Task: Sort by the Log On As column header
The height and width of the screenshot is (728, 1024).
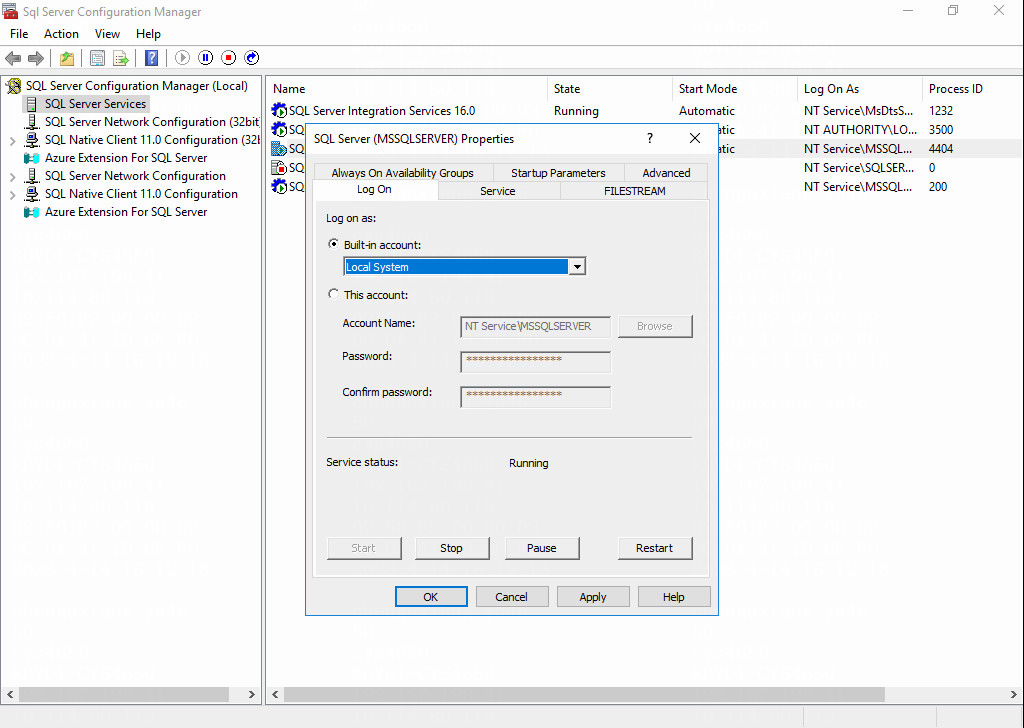Action: pos(859,89)
